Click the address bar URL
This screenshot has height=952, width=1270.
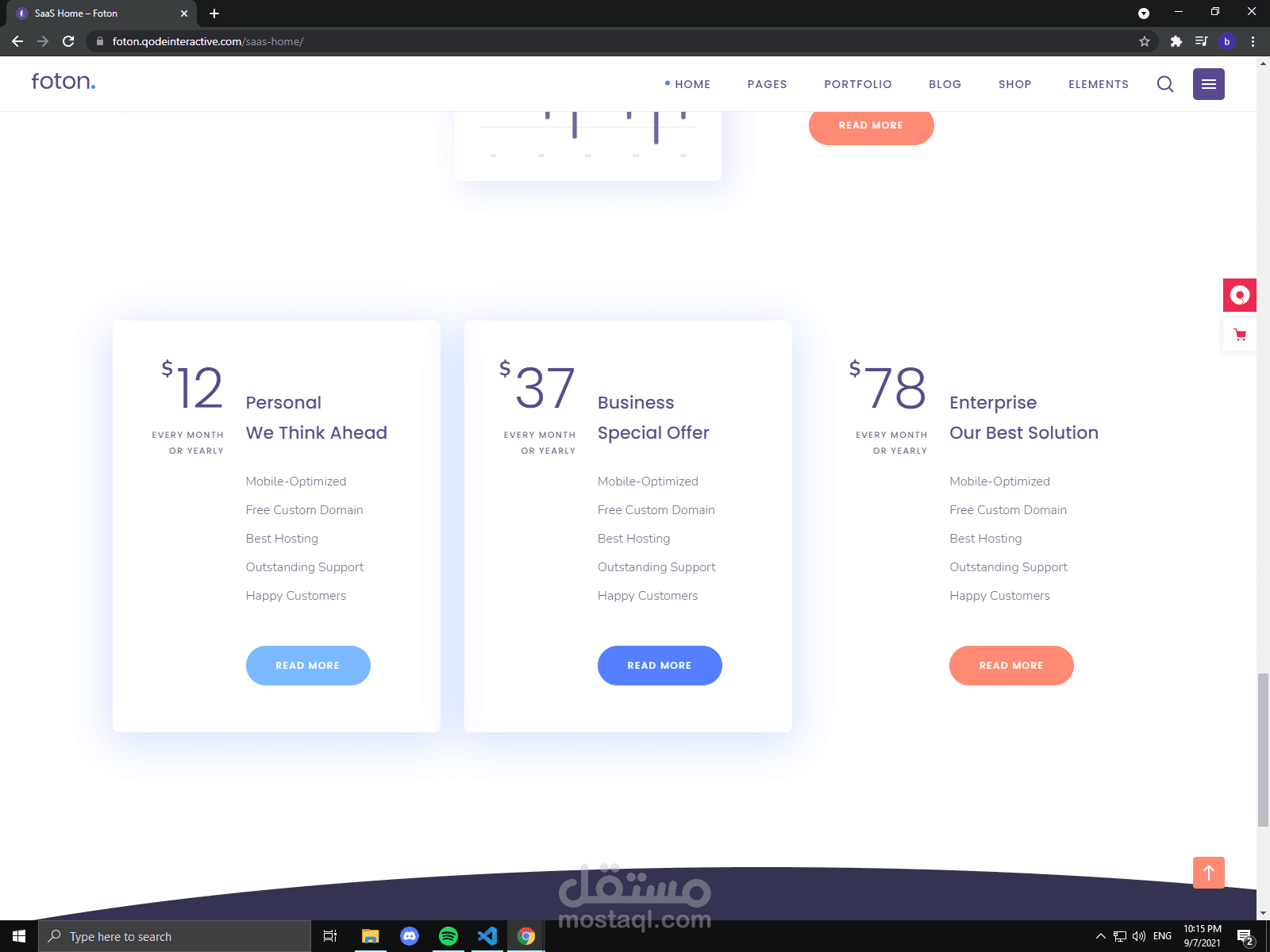[x=207, y=41]
